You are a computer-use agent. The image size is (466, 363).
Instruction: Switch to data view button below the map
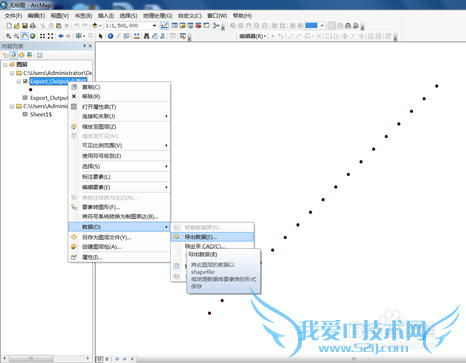point(99,359)
